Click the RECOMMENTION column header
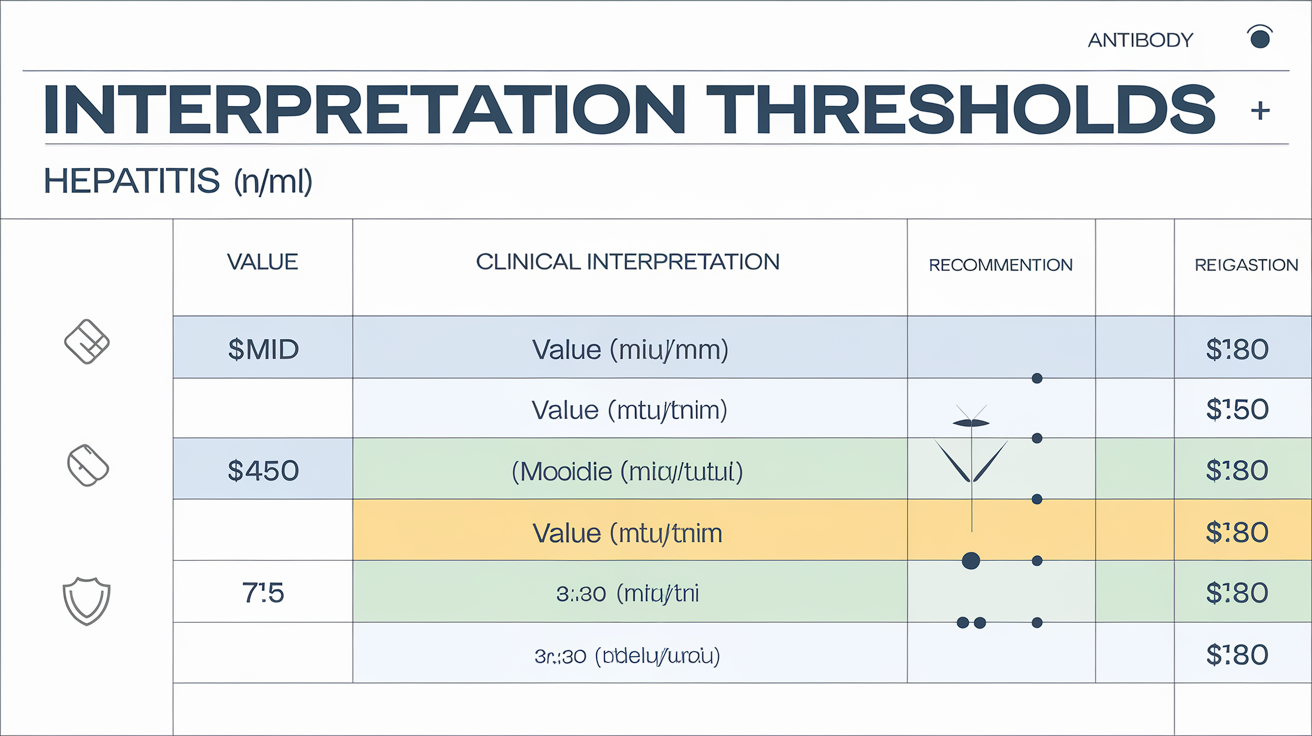This screenshot has width=1312, height=736. pyautogui.click(x=1000, y=265)
